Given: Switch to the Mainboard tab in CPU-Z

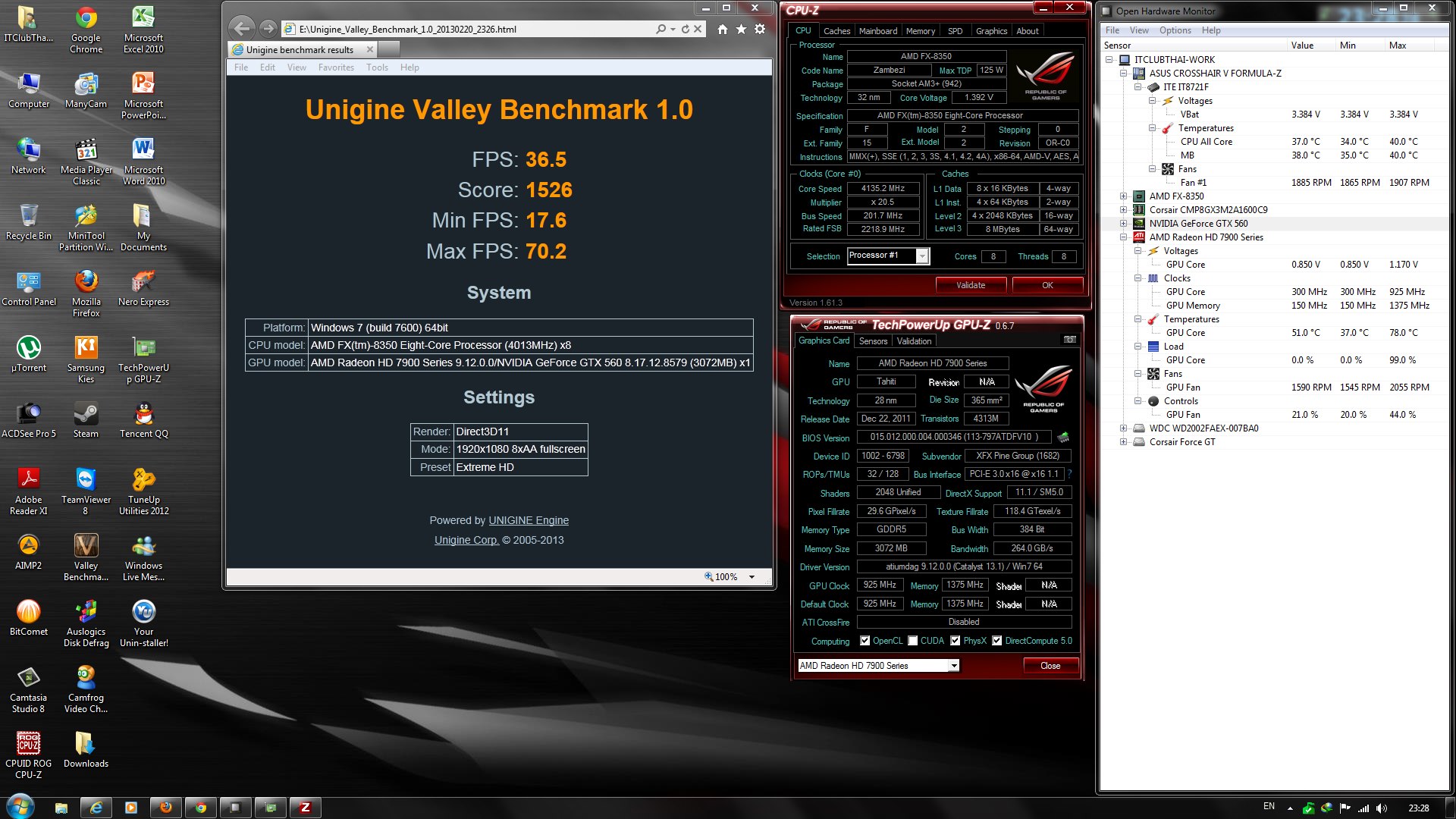Looking at the screenshot, I should pyautogui.click(x=877, y=31).
